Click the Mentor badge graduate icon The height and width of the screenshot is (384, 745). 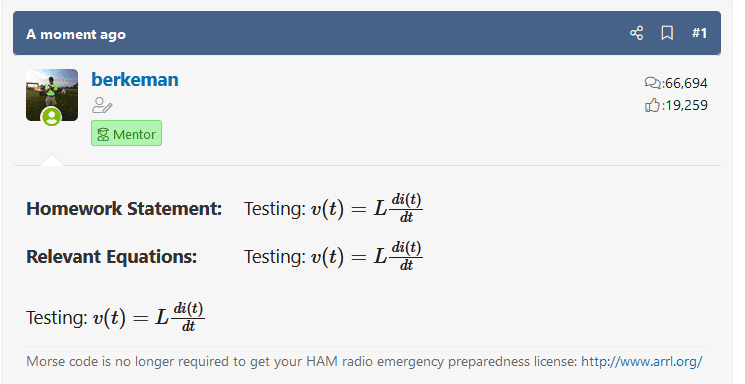(x=103, y=134)
